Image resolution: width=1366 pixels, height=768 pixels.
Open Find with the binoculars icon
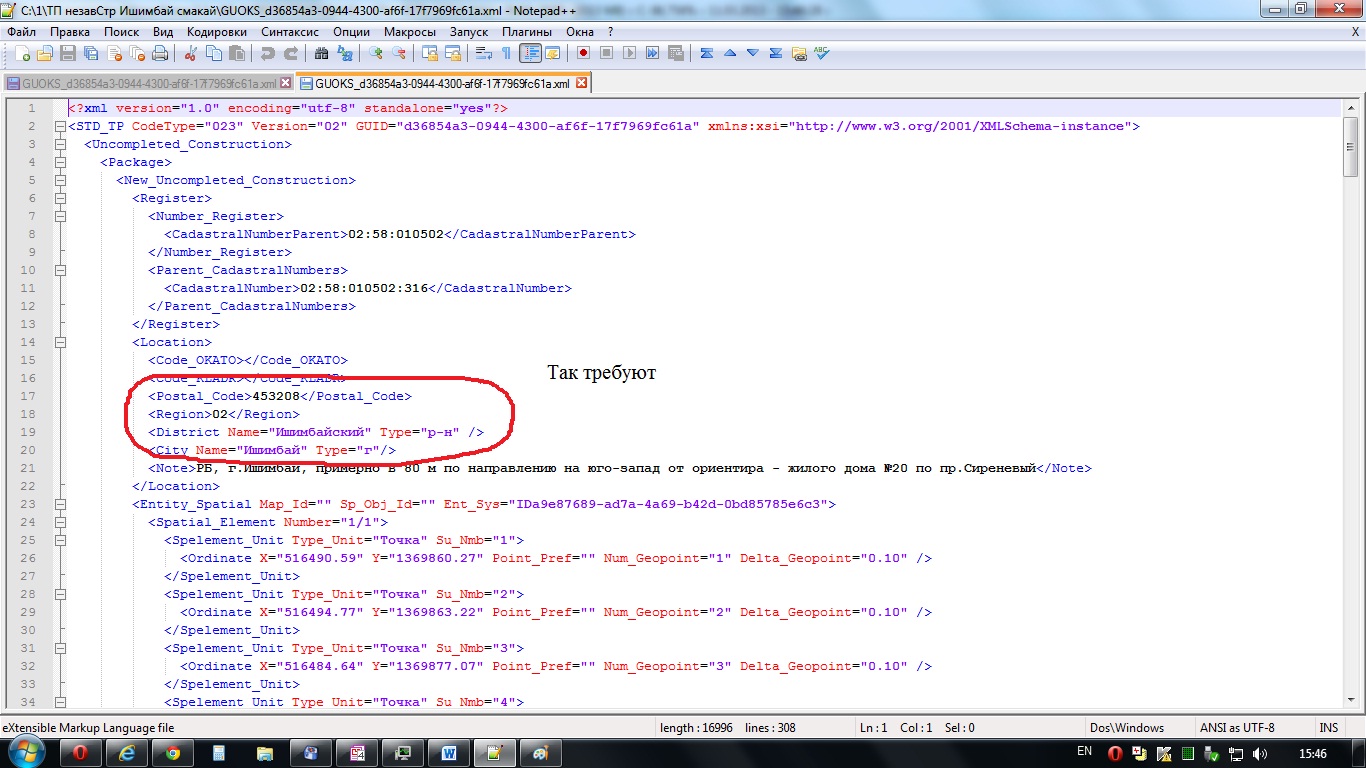click(321, 53)
